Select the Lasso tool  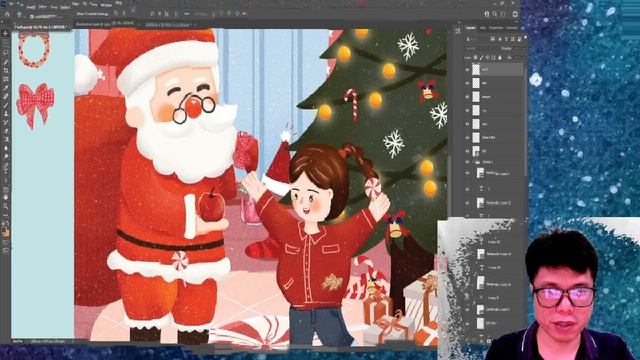point(5,52)
